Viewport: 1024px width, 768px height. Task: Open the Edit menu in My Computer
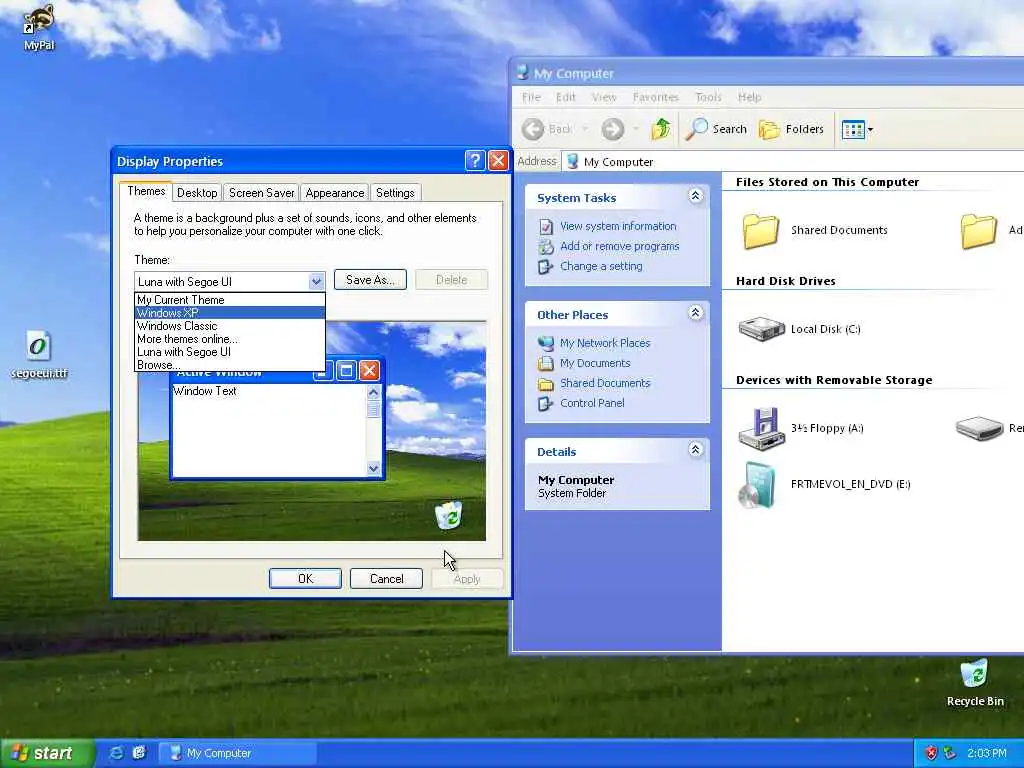point(566,97)
